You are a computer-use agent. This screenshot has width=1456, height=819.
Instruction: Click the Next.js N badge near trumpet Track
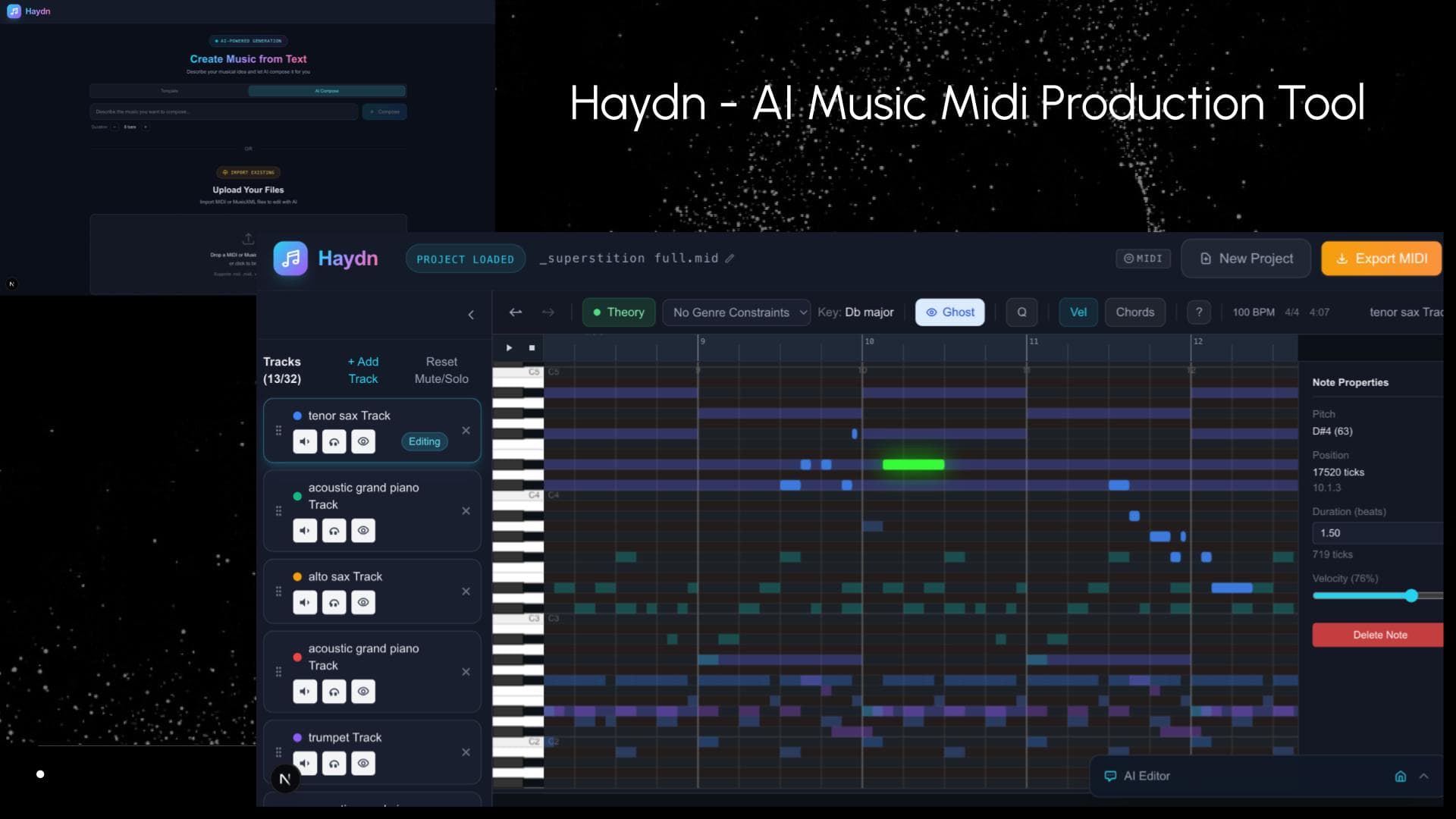click(285, 779)
